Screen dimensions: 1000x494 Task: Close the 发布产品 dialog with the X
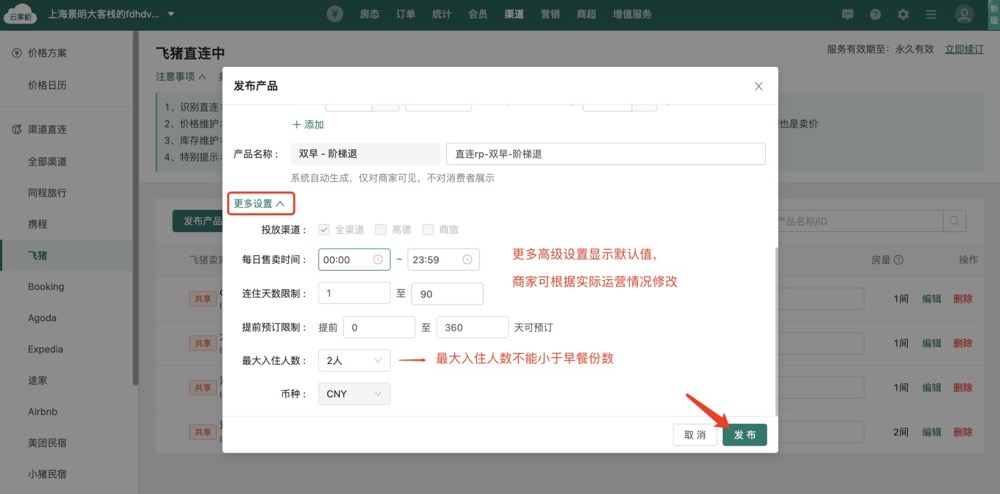759,87
